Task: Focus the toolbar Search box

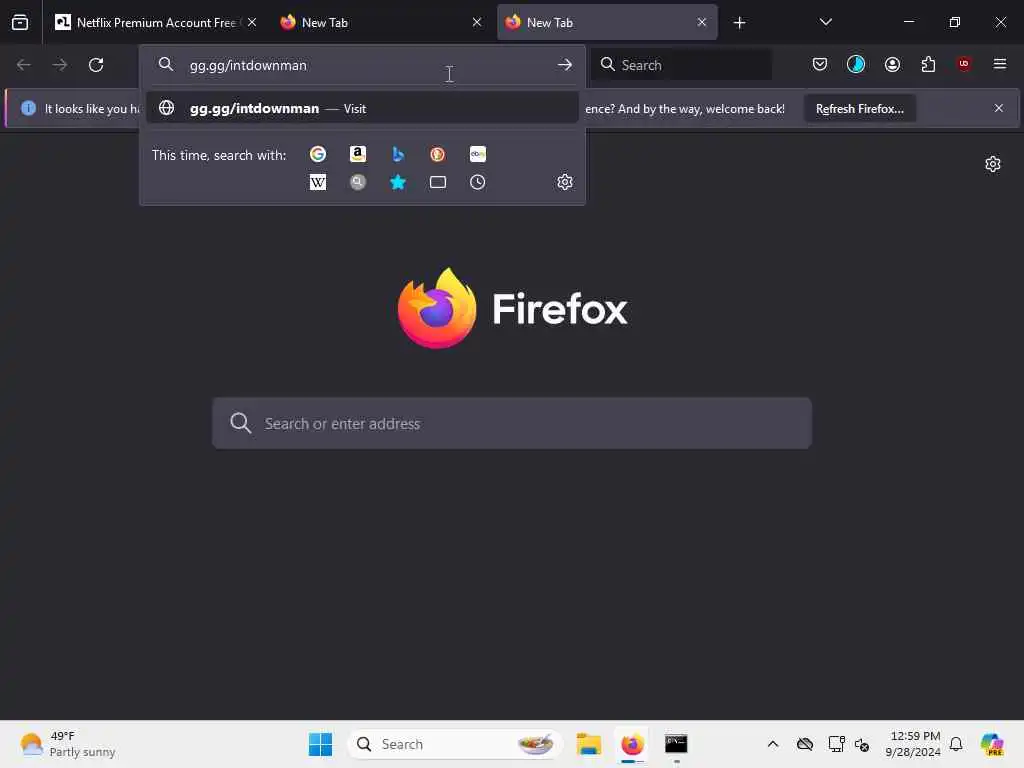Action: [x=681, y=65]
